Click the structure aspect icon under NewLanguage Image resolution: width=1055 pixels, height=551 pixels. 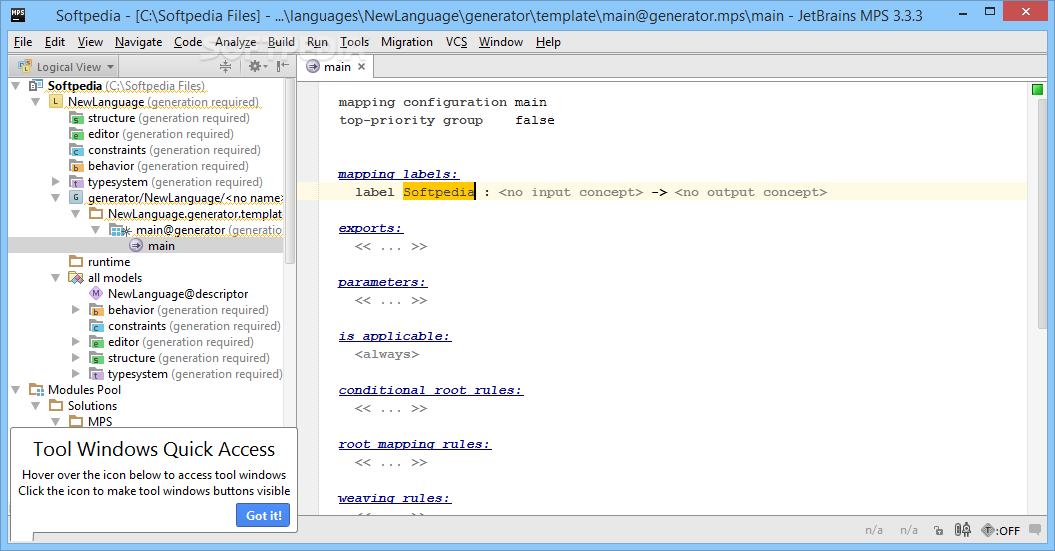click(77, 118)
